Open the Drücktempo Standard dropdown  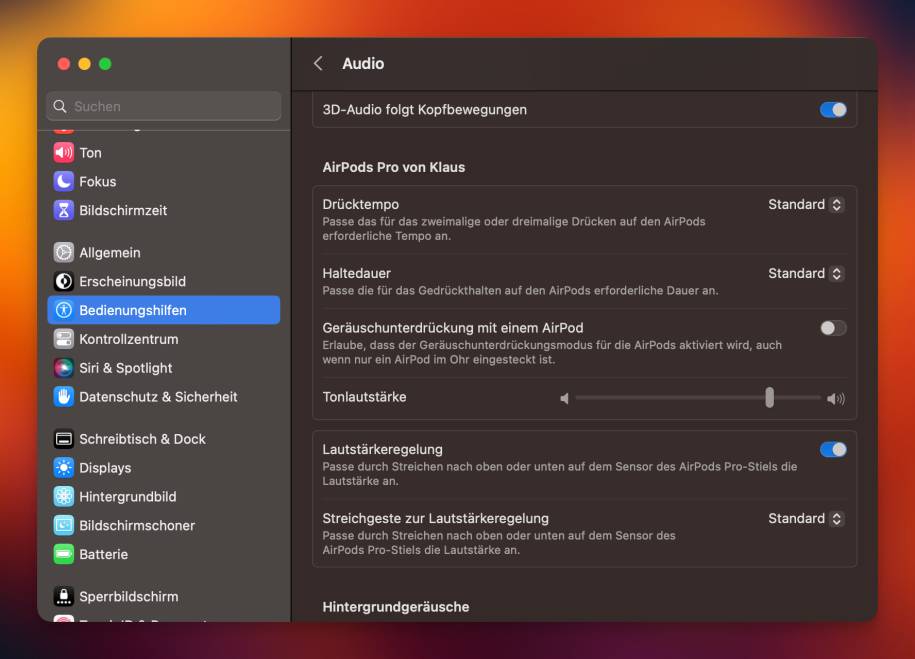[805, 205]
